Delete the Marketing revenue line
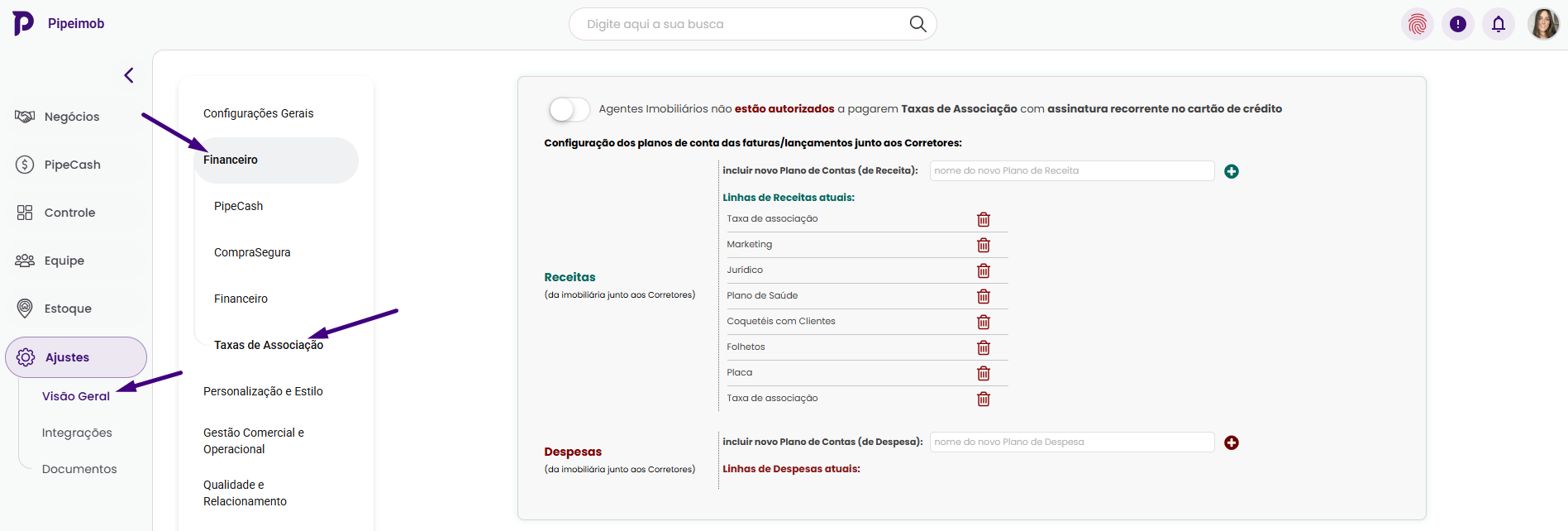The height and width of the screenshot is (531, 1568). (x=983, y=245)
